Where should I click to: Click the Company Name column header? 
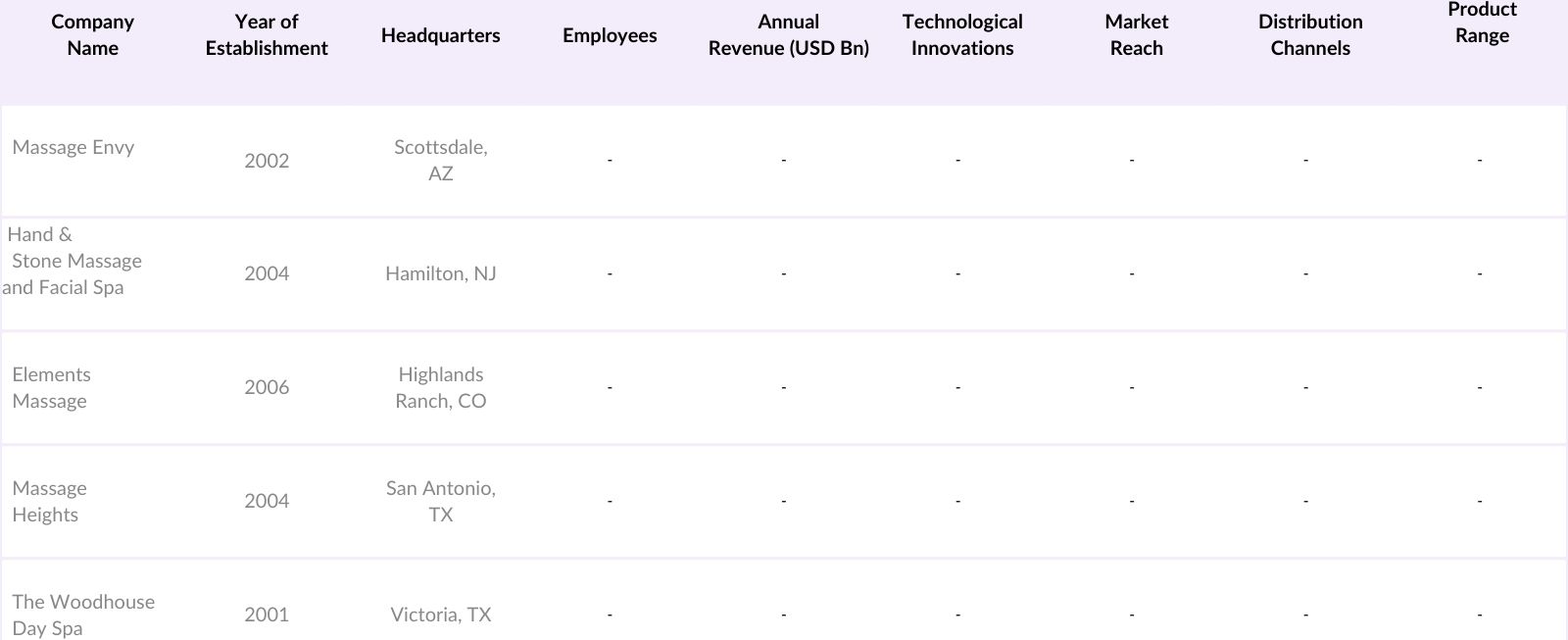pyautogui.click(x=92, y=35)
